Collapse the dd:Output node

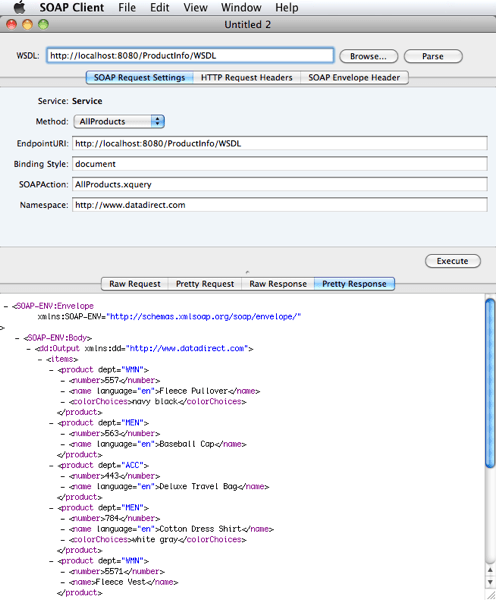[x=29, y=349]
